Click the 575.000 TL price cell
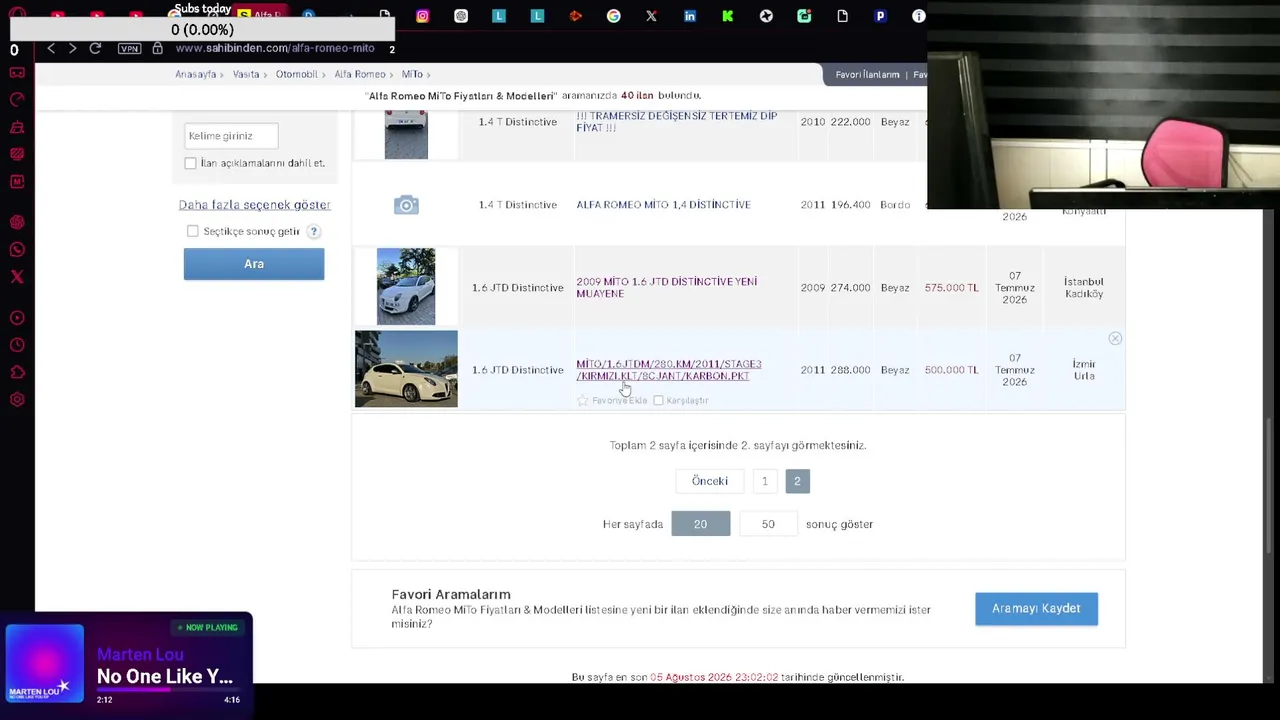This screenshot has width=1280, height=720. [951, 288]
